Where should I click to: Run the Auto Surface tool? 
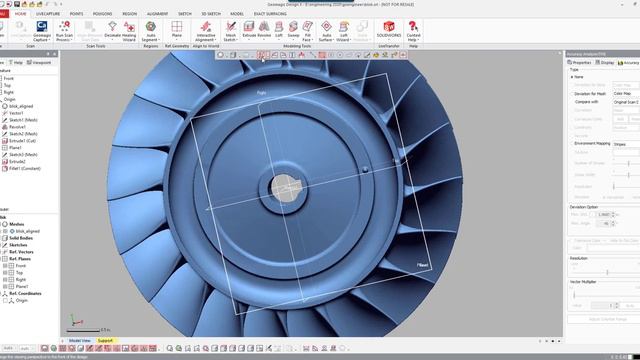pyautogui.click(x=326, y=31)
